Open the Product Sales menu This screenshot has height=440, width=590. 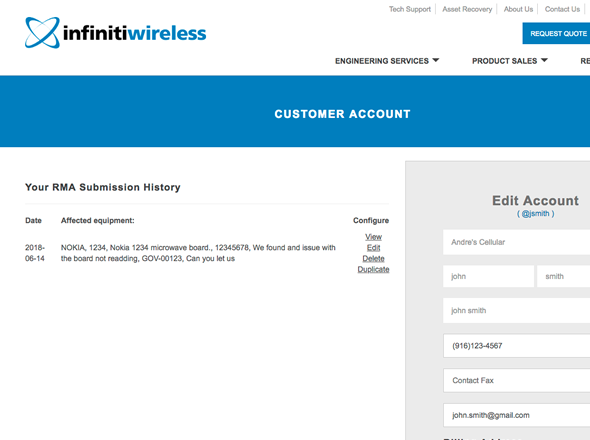pyautogui.click(x=504, y=61)
